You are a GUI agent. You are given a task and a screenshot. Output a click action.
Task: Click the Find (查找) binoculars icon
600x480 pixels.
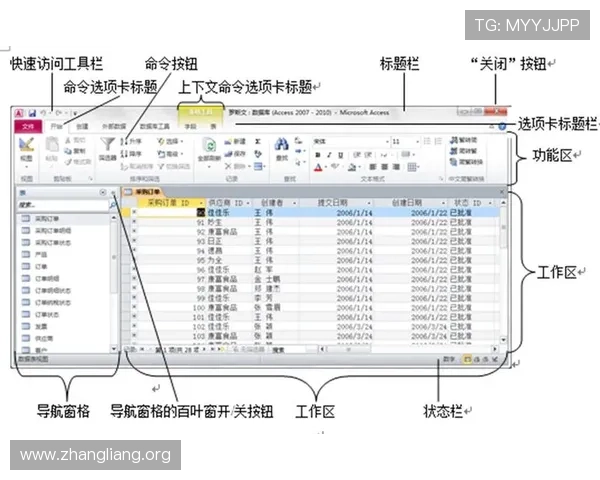pos(282,145)
